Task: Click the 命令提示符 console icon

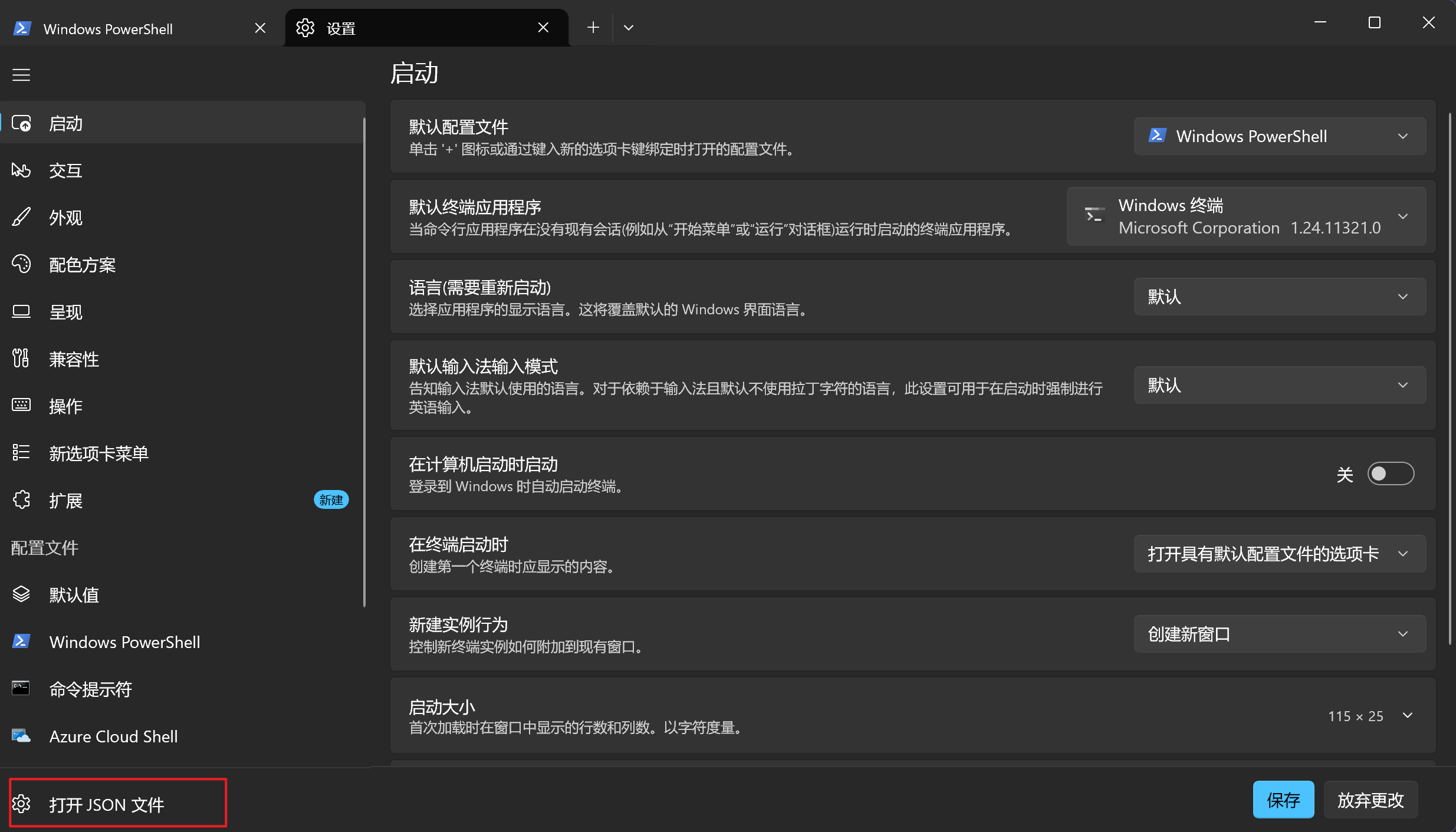Action: tap(21, 688)
